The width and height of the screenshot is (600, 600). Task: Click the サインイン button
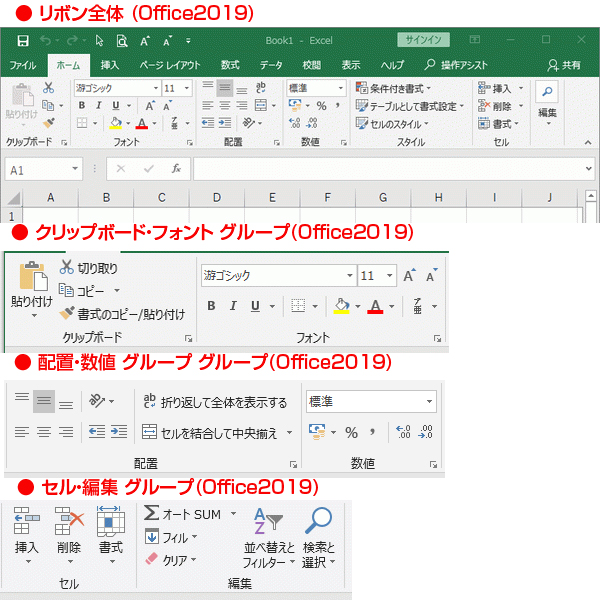[x=424, y=40]
